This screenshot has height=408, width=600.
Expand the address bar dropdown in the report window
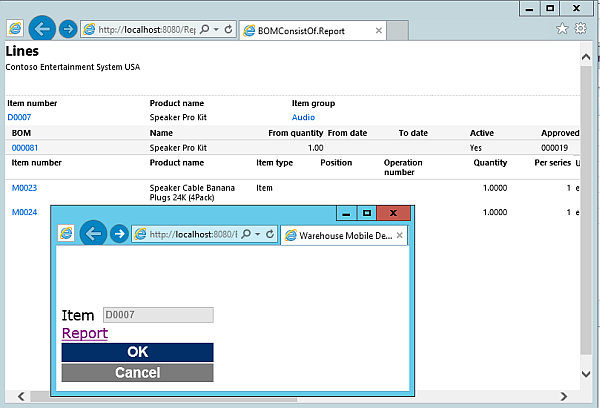tap(216, 30)
